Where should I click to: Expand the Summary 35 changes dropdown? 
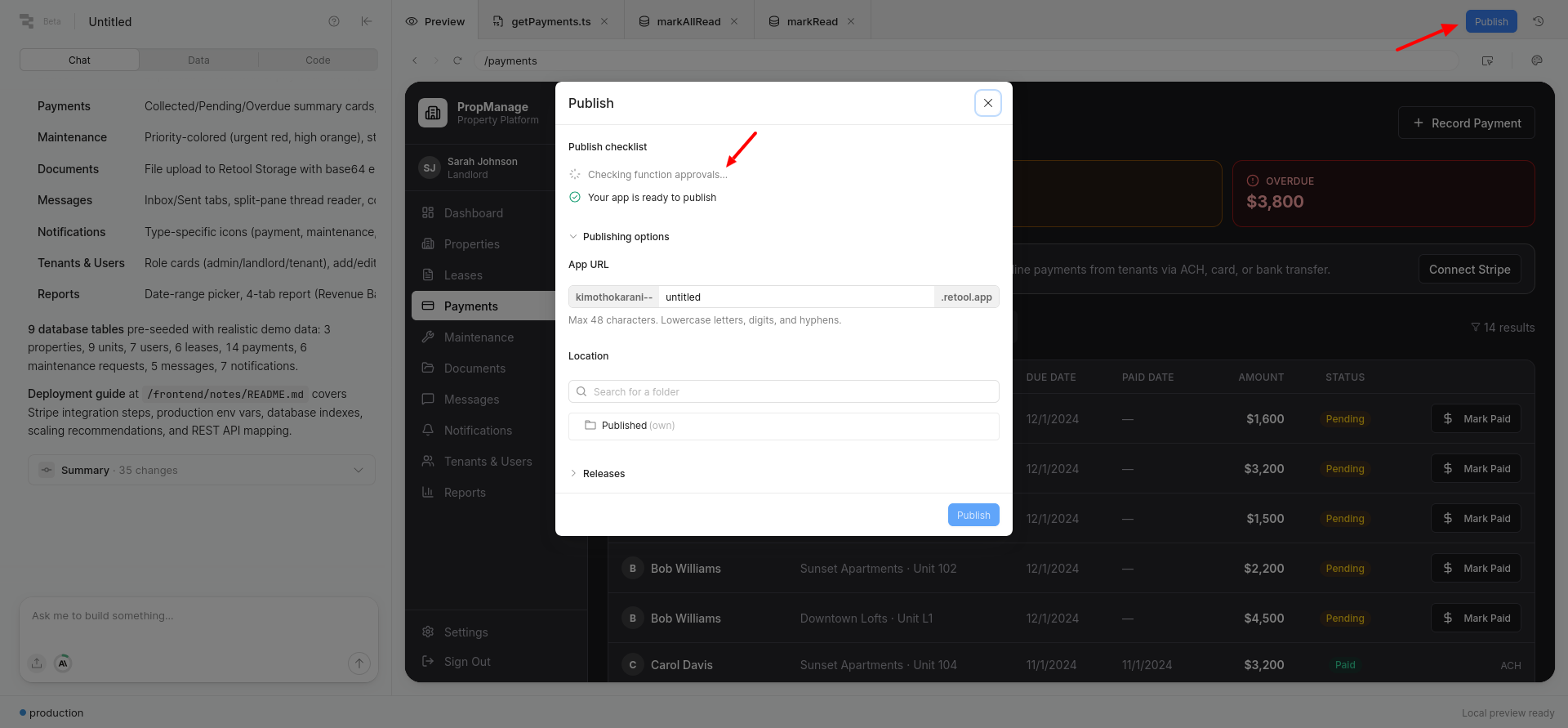point(202,470)
